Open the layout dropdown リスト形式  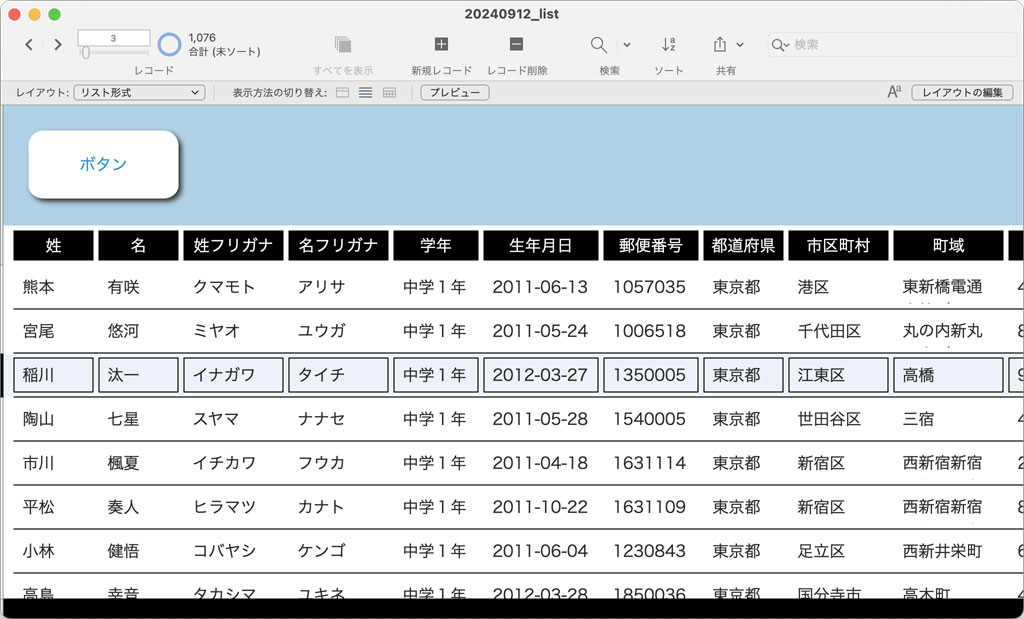tap(140, 93)
